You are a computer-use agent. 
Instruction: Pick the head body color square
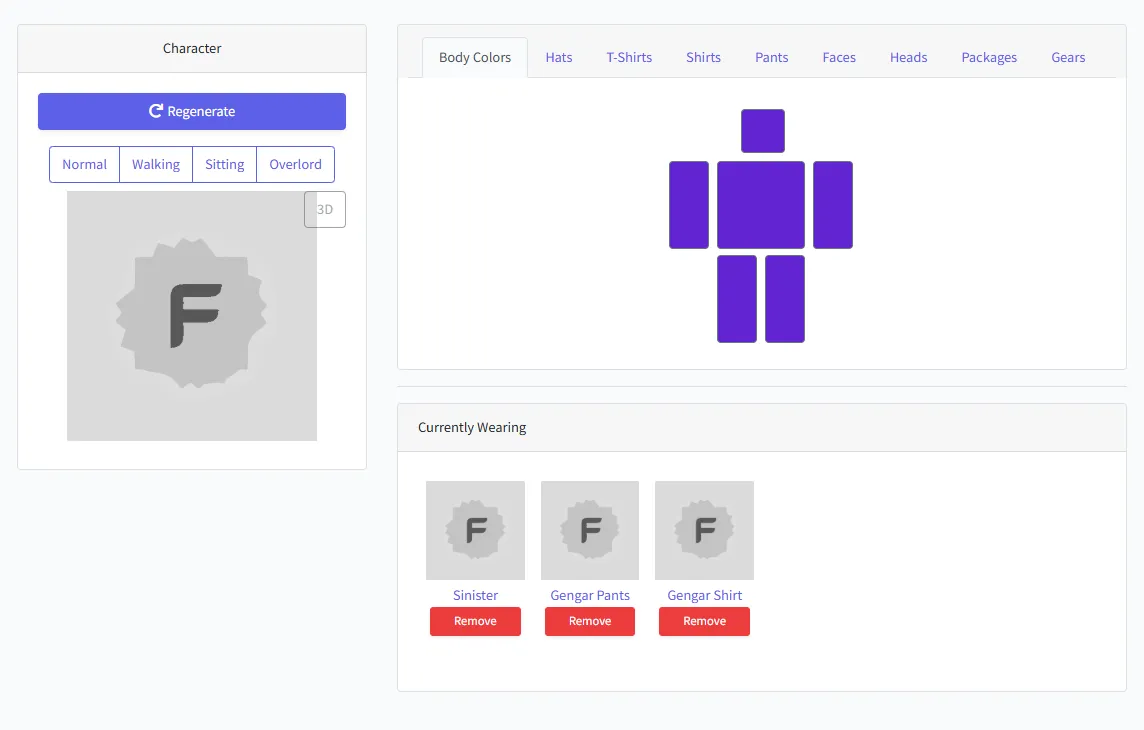762,131
